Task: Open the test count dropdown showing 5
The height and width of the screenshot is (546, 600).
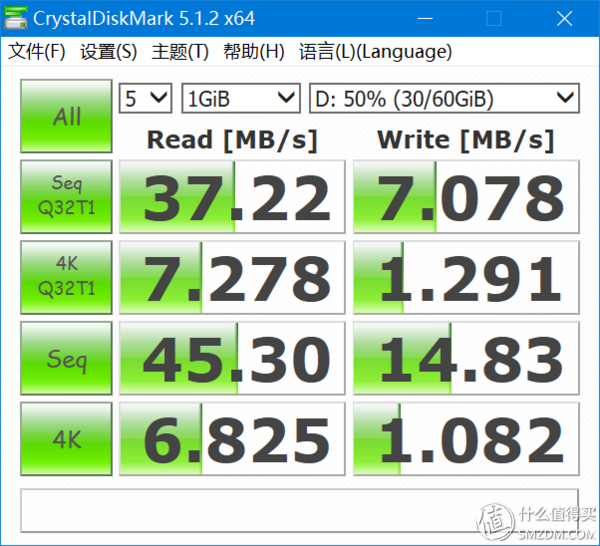Action: (146, 98)
